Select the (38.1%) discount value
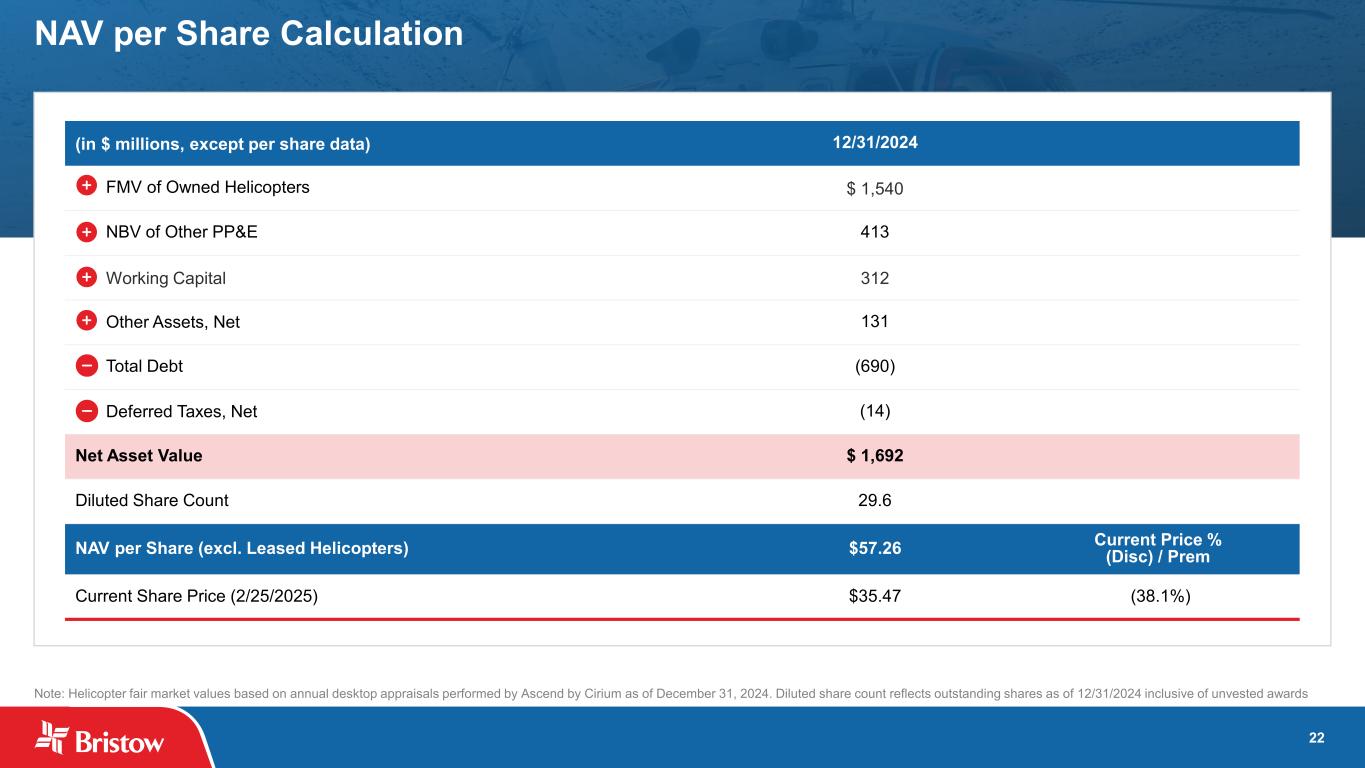Image resolution: width=1365 pixels, height=768 pixels. [x=1159, y=596]
